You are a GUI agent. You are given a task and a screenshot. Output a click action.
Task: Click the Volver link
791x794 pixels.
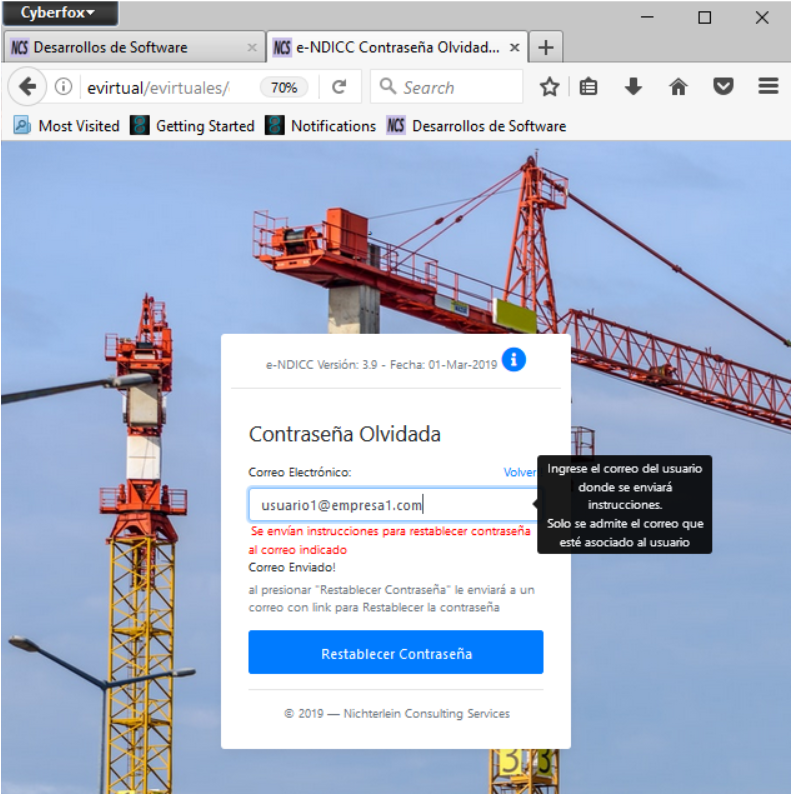[519, 472]
